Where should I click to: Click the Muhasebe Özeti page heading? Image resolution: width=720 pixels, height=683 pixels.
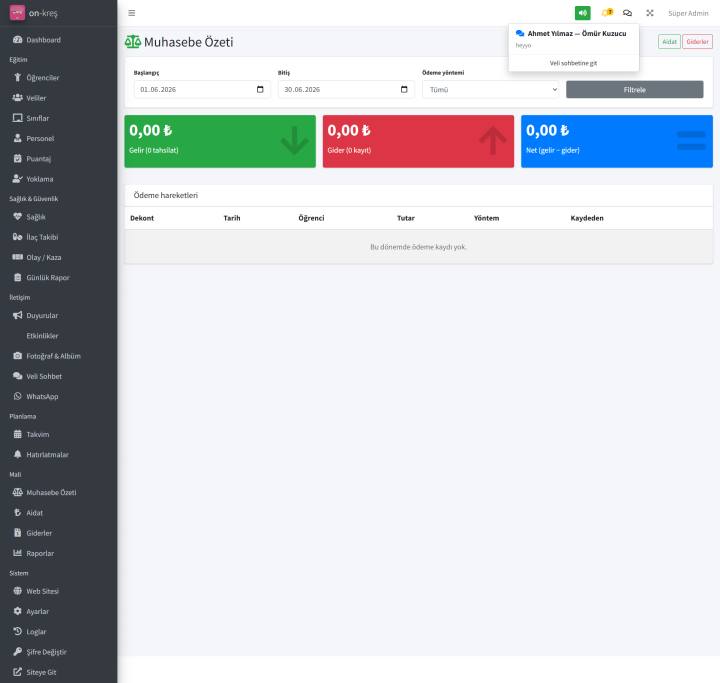pos(188,42)
